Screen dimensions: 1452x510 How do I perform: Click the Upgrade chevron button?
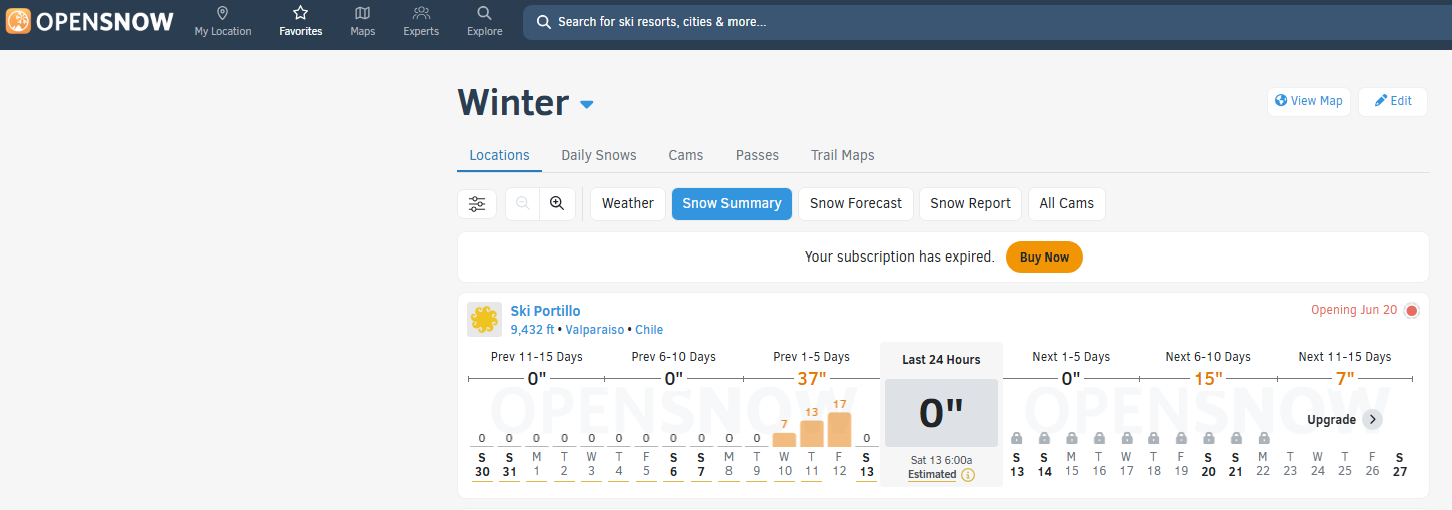[1373, 420]
